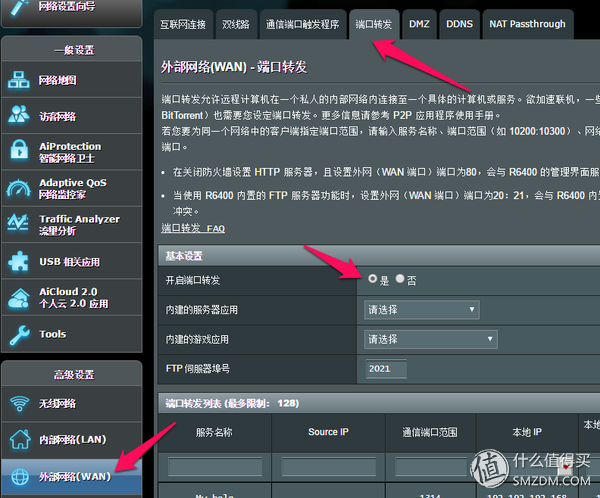The image size is (600, 498).
Task: Click the Source IP input field
Action: 328,467
